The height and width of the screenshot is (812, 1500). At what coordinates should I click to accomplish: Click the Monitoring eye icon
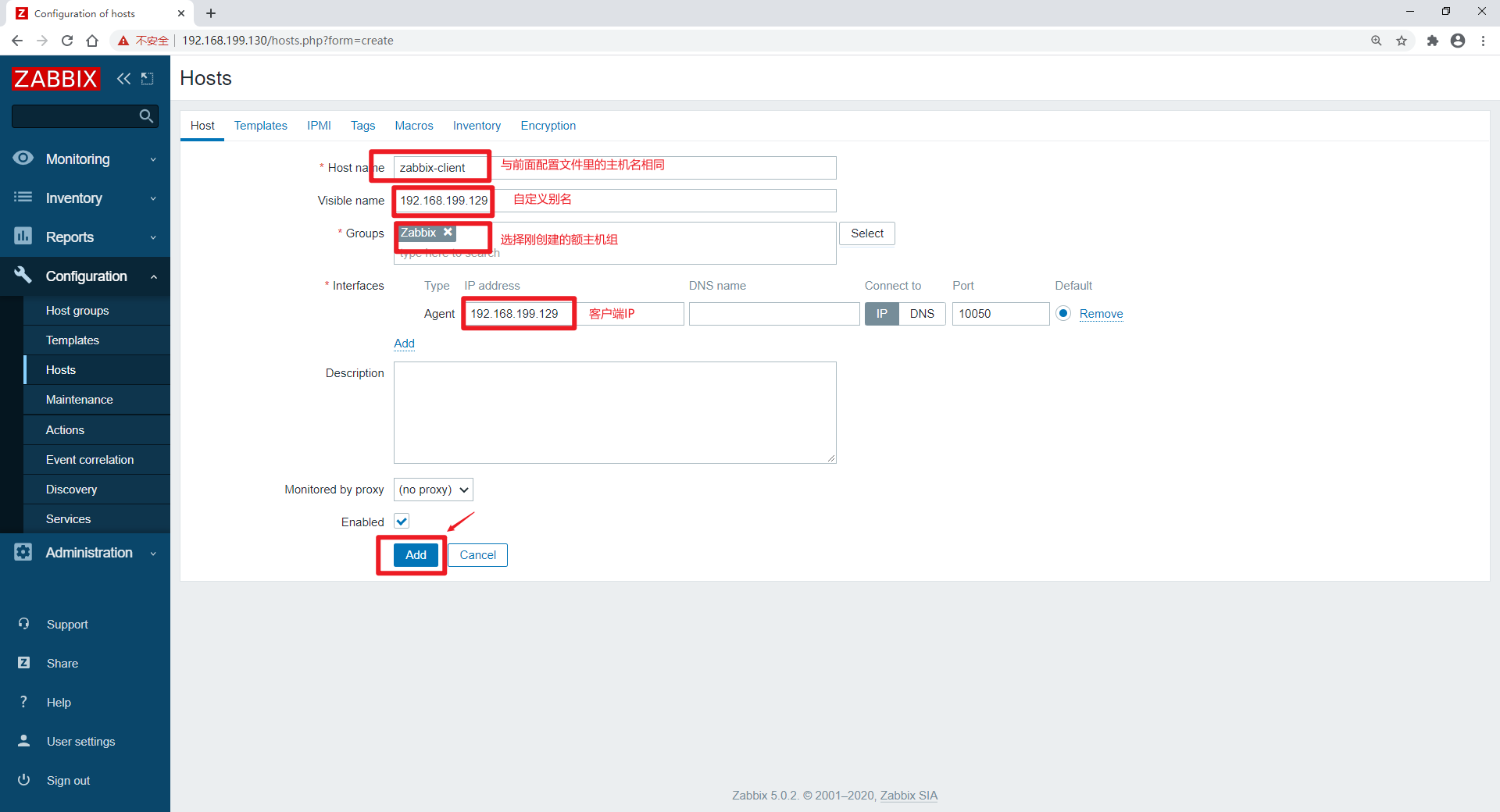(23, 158)
